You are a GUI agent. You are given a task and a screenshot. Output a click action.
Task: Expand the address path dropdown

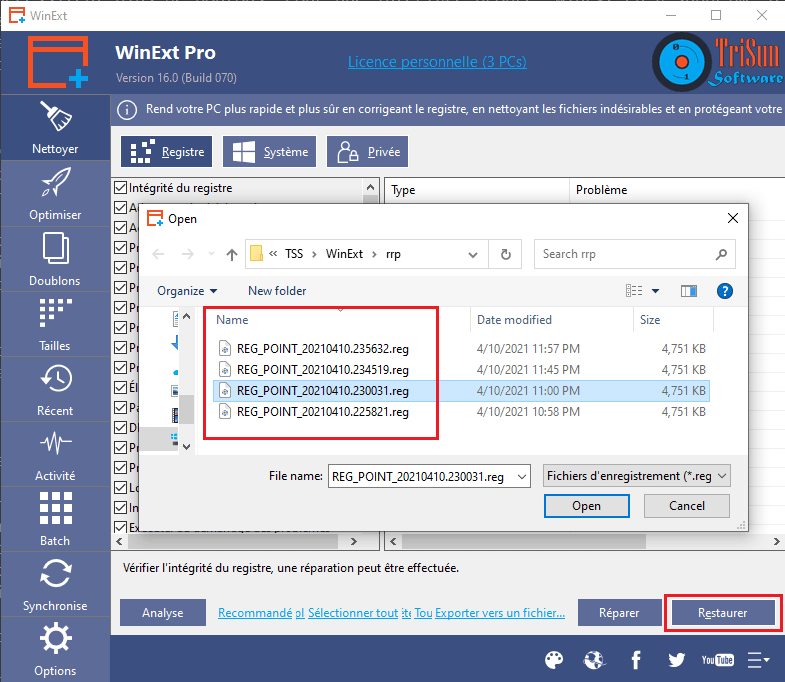(473, 255)
